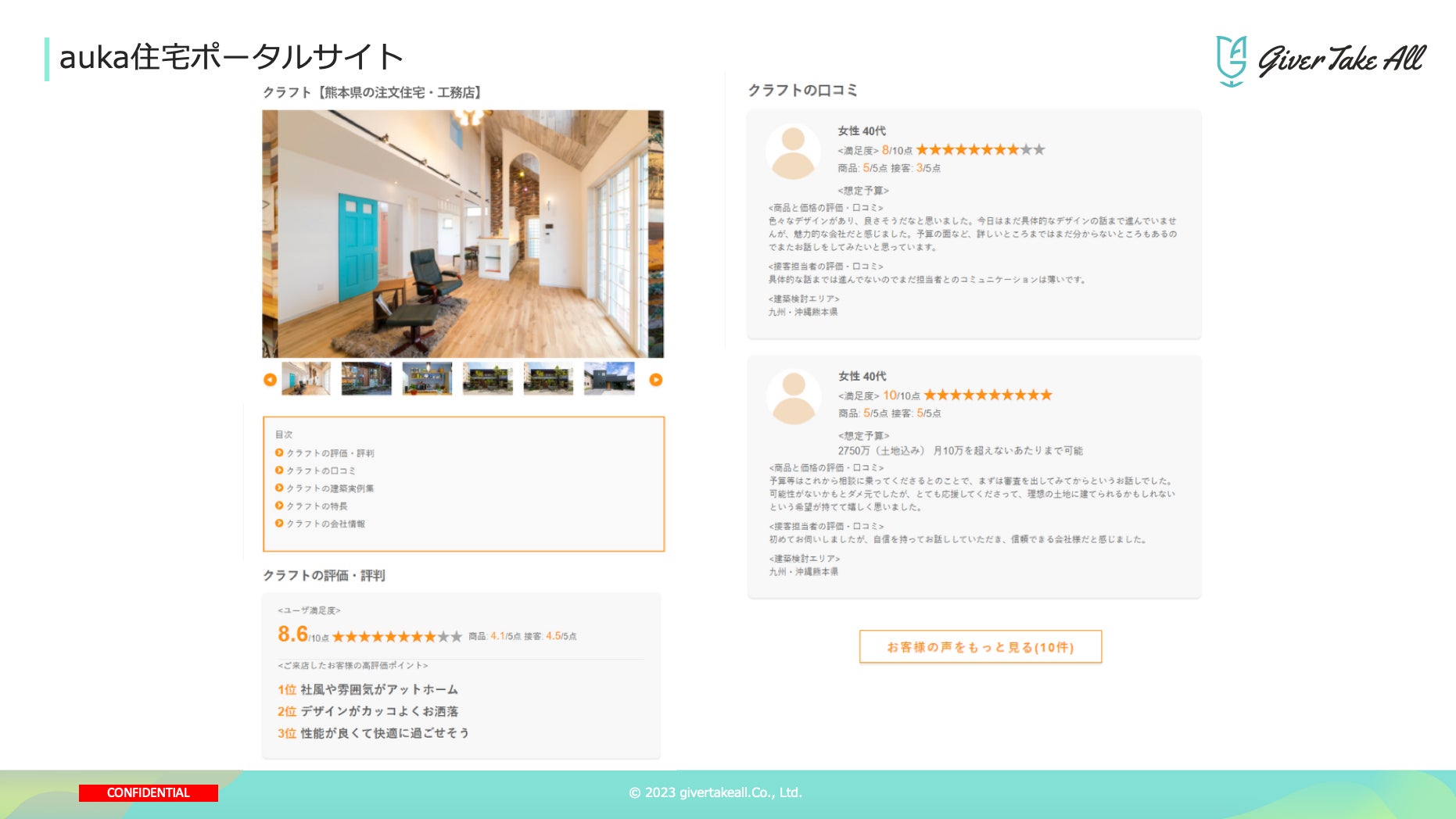Click the orange previous-photo arrow in the gallery
1456x819 pixels.
pos(270,380)
